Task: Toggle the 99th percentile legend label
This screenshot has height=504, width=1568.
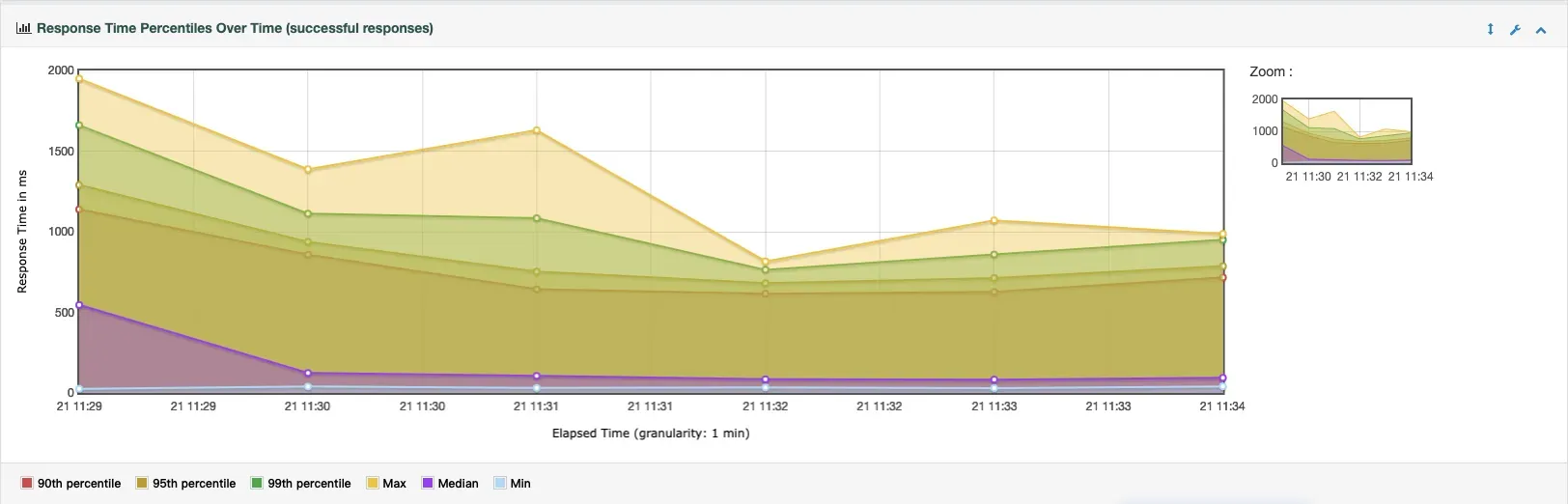Action: 309,484
